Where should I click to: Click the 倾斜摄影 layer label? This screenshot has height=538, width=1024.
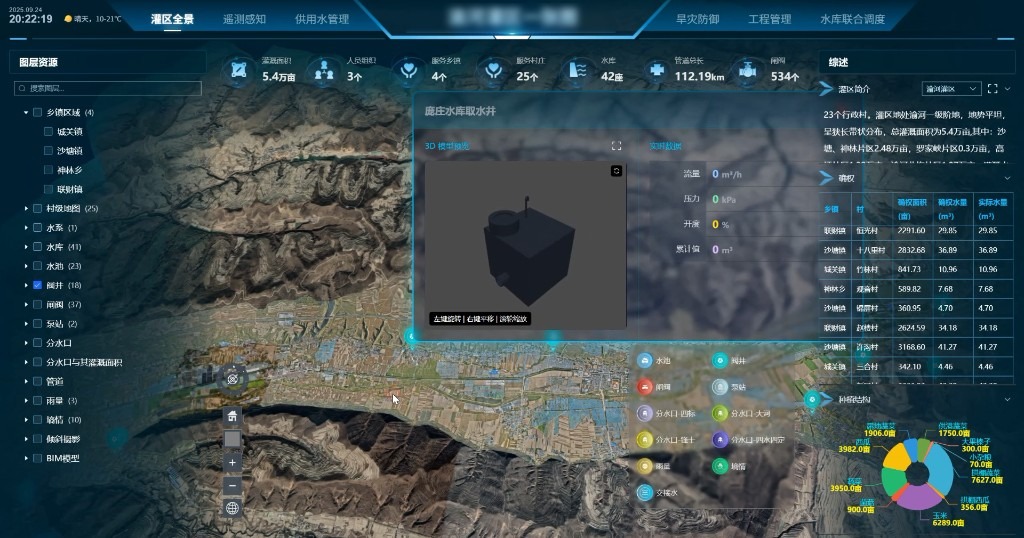tap(63, 439)
